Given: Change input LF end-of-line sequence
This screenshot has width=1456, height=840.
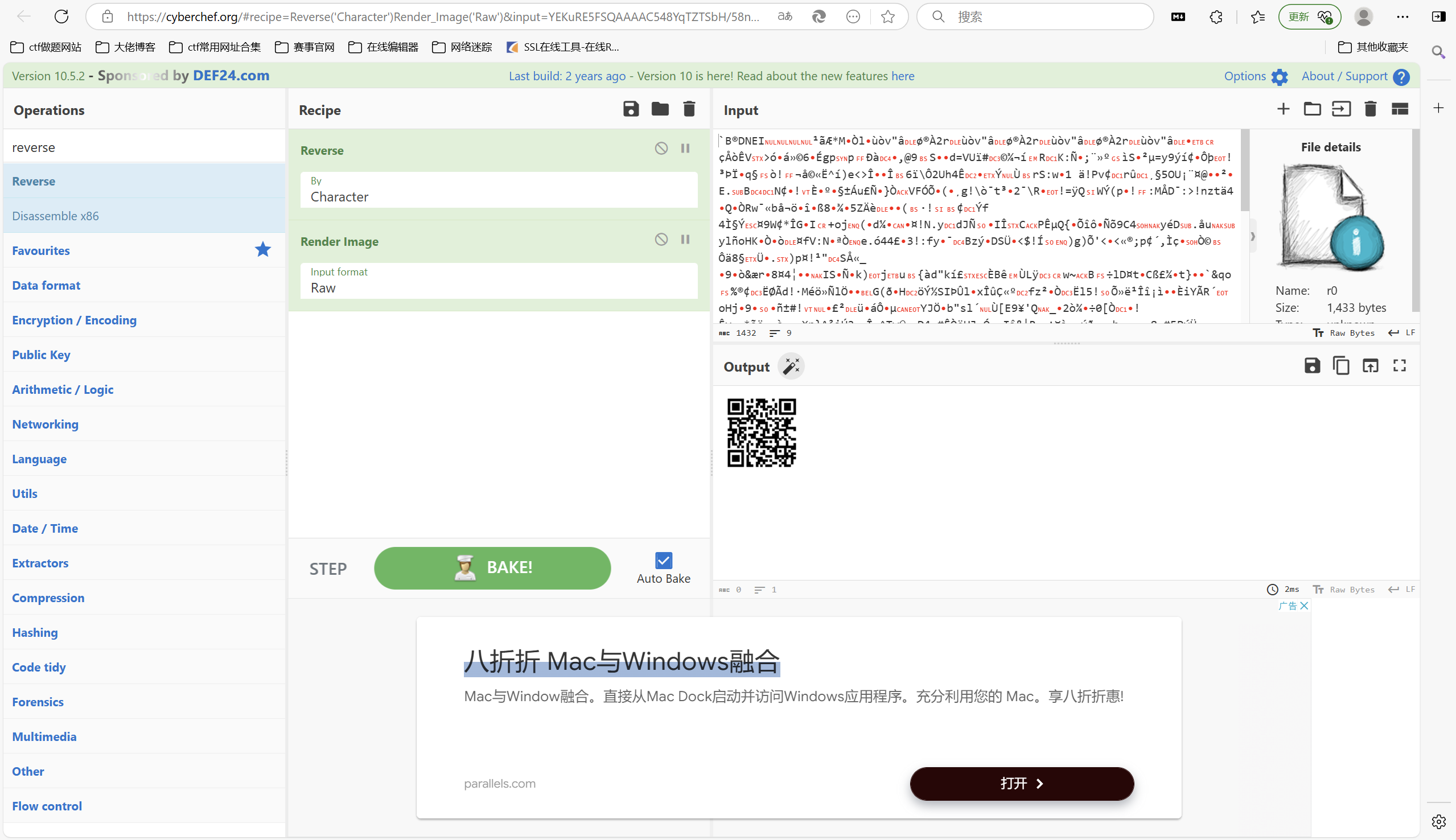Looking at the screenshot, I should pyautogui.click(x=1402, y=333).
